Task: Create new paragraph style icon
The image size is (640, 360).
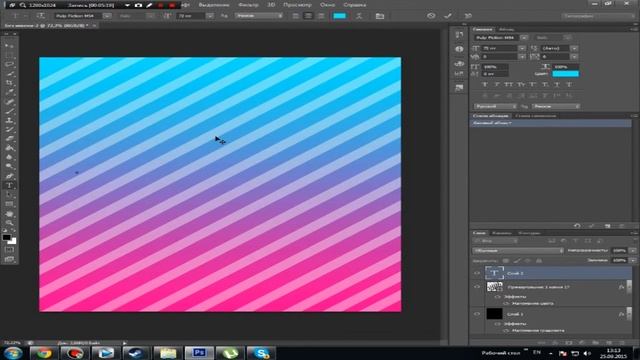Action: tap(607, 226)
